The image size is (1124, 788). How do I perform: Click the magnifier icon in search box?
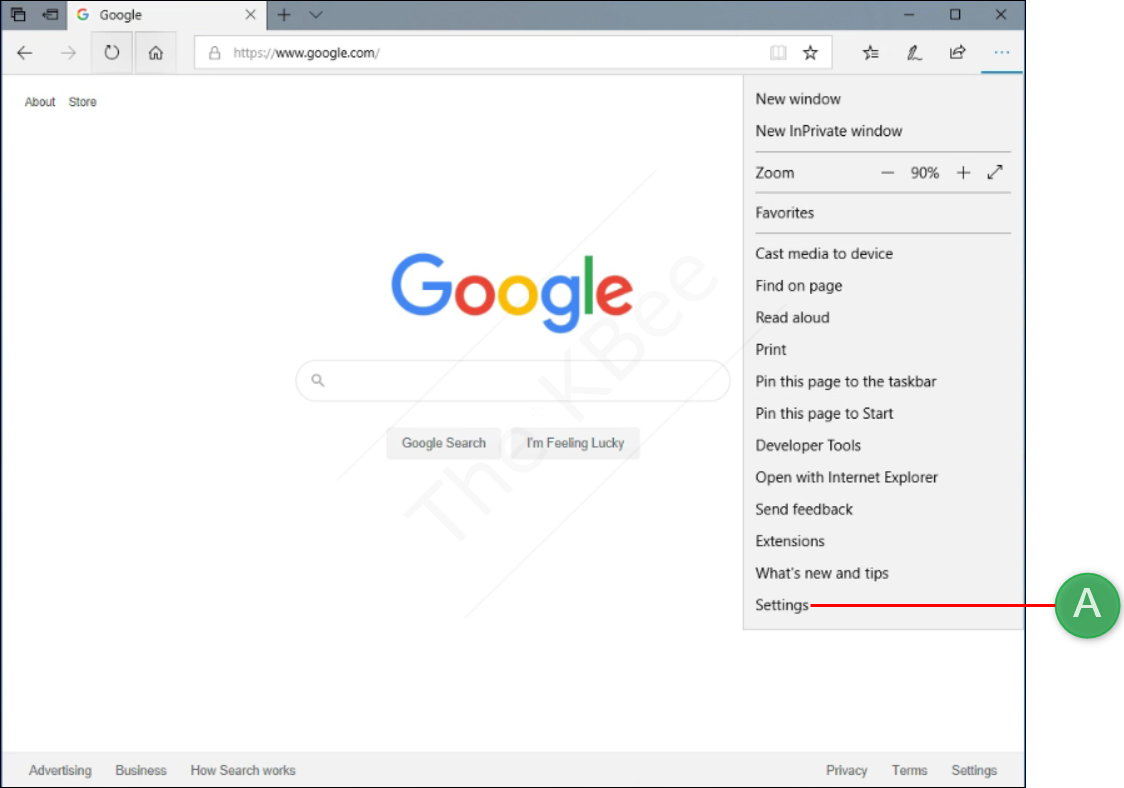[318, 381]
